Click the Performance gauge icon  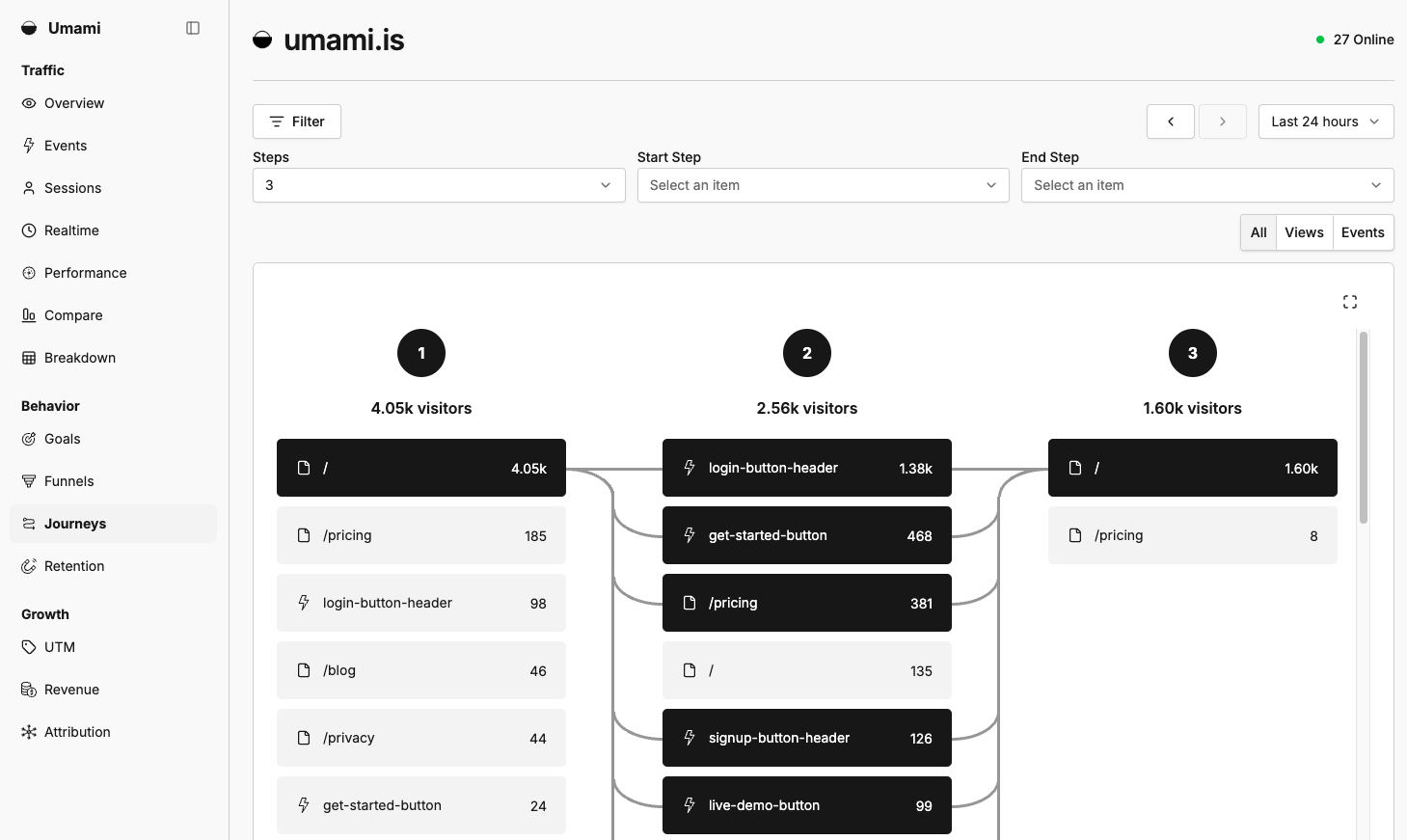(29, 273)
